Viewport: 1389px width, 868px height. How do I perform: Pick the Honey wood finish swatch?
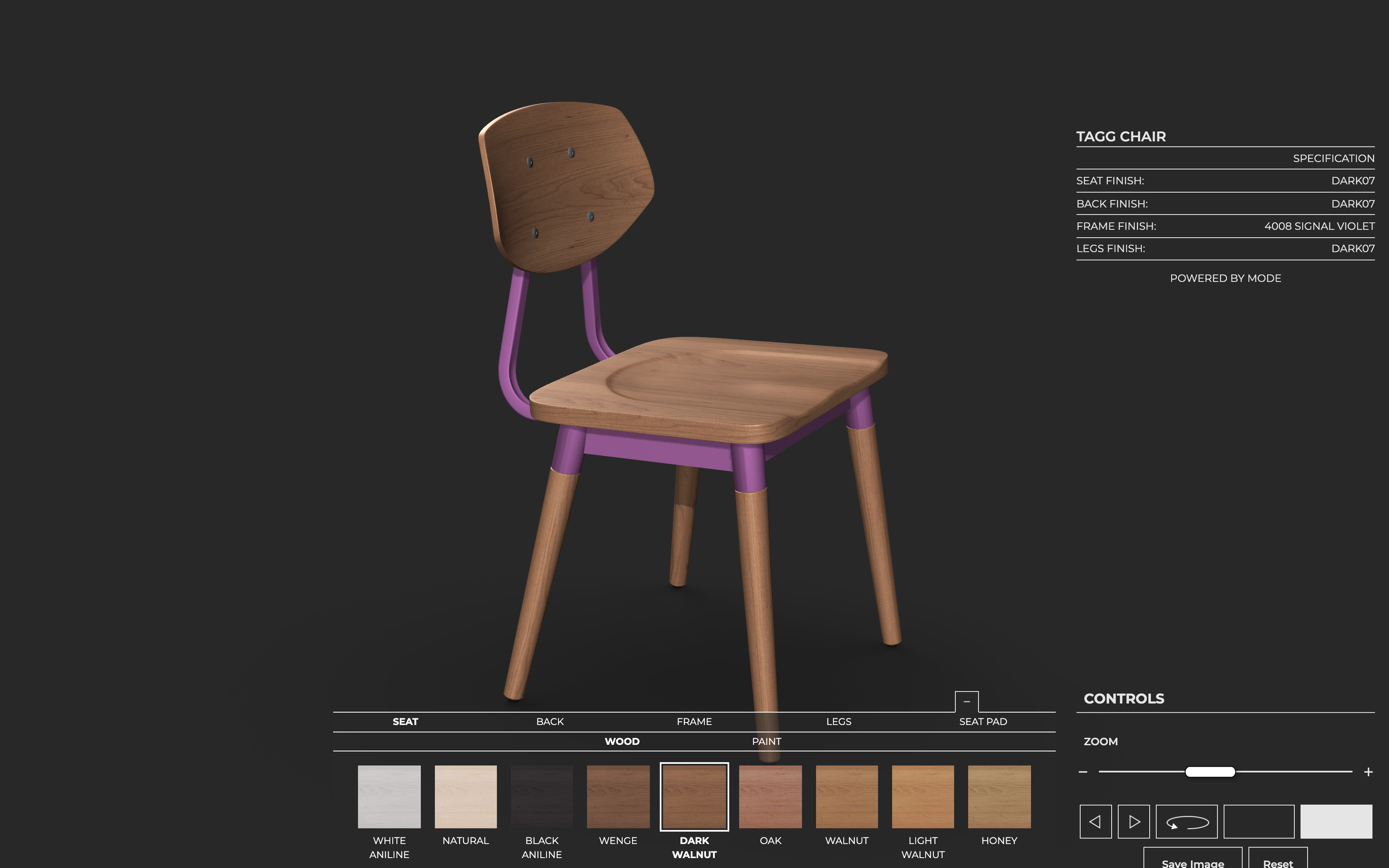click(x=999, y=797)
